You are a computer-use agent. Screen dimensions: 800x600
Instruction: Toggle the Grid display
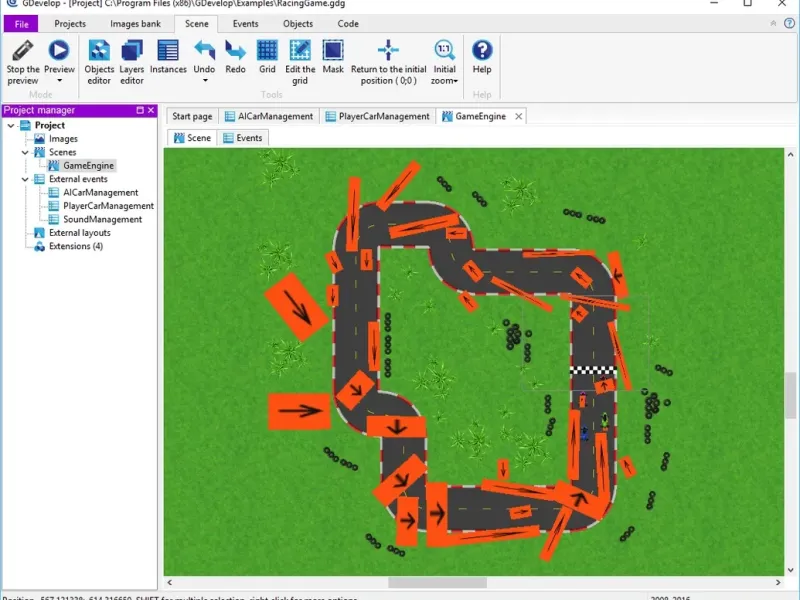click(x=267, y=50)
